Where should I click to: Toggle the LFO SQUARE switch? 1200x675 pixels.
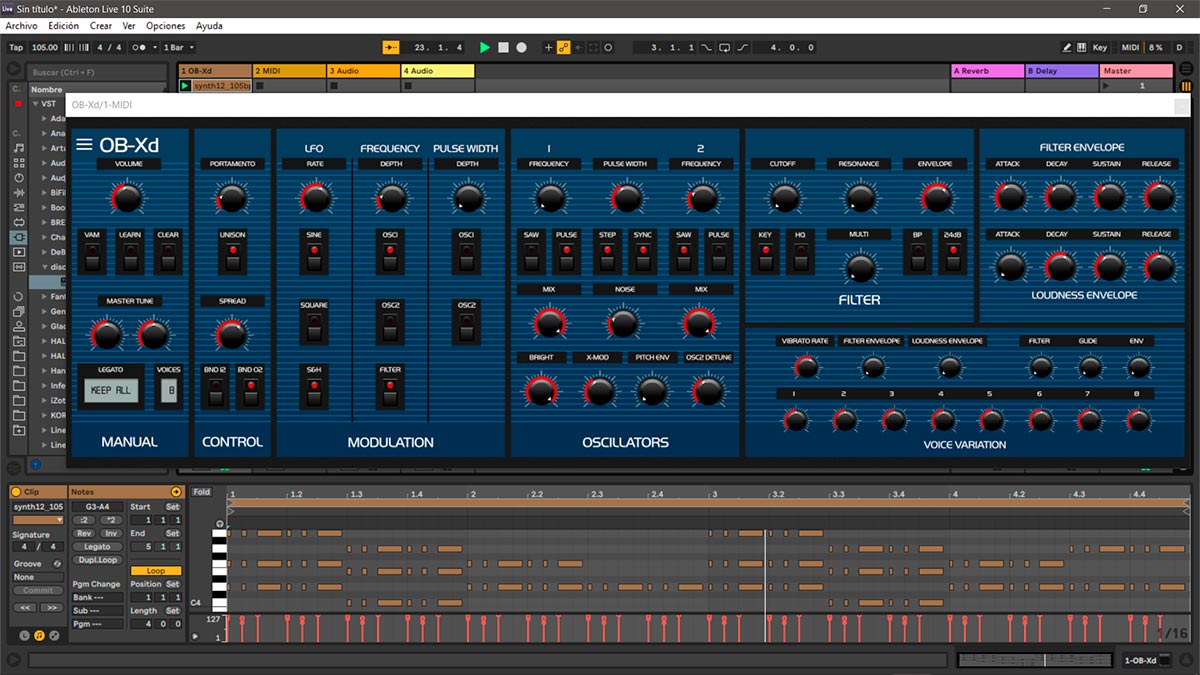click(x=314, y=329)
